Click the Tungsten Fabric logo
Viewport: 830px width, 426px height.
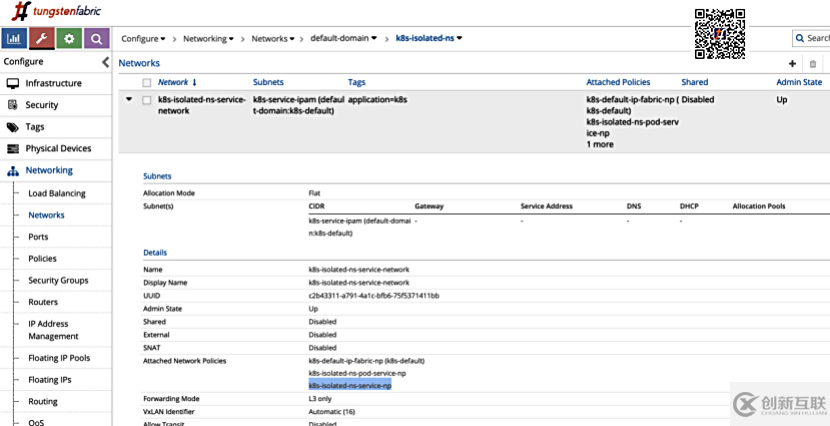(x=56, y=11)
